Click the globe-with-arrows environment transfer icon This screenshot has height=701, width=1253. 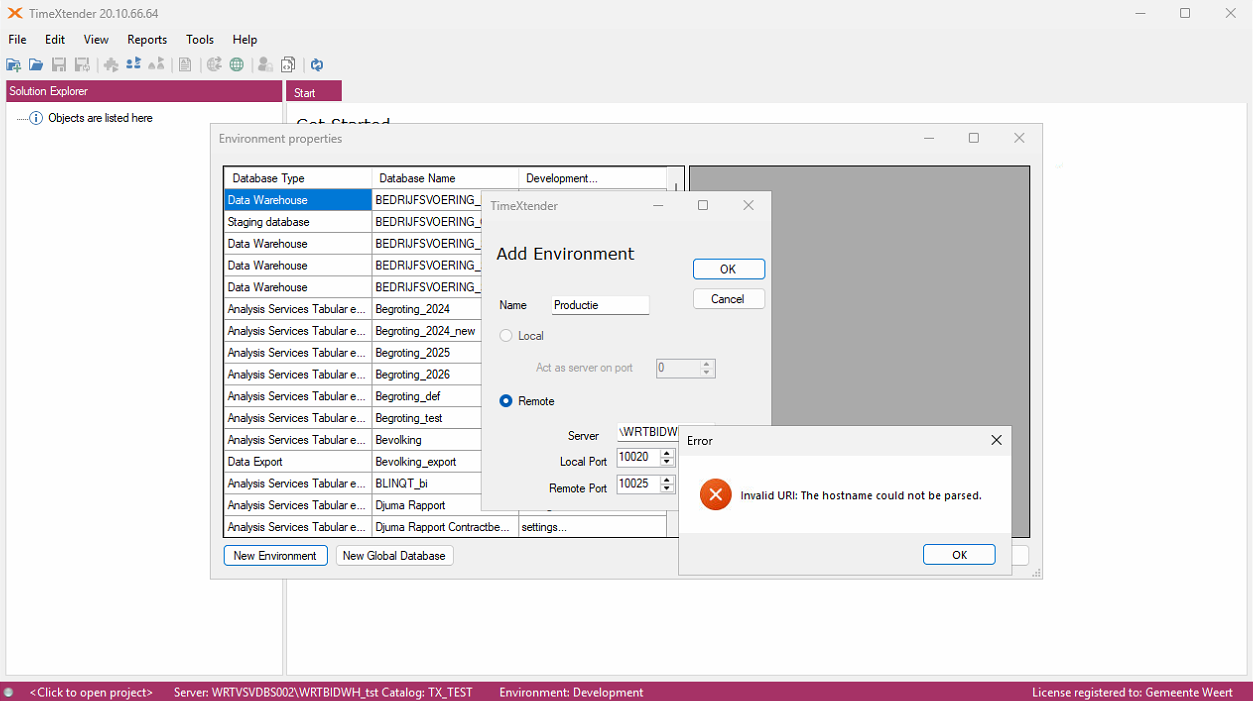pyautogui.click(x=214, y=65)
